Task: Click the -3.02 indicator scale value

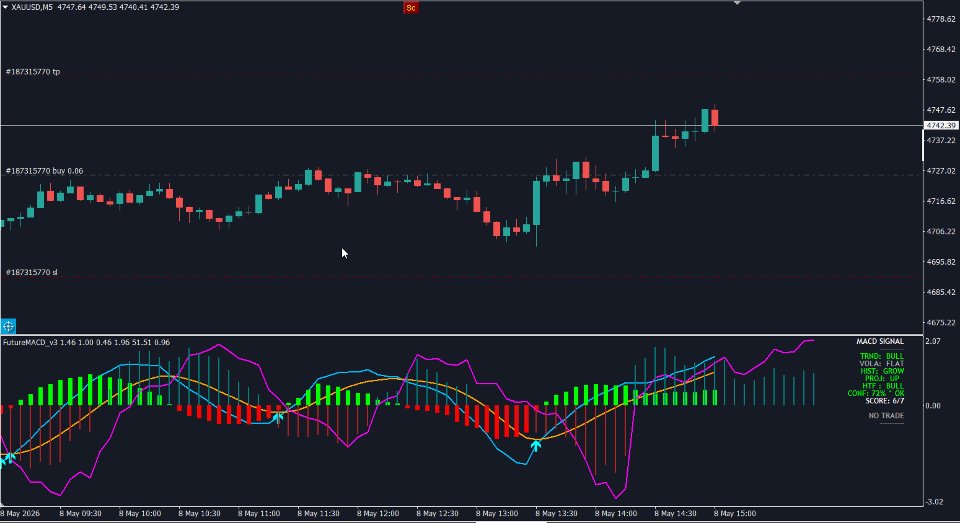Action: (934, 502)
